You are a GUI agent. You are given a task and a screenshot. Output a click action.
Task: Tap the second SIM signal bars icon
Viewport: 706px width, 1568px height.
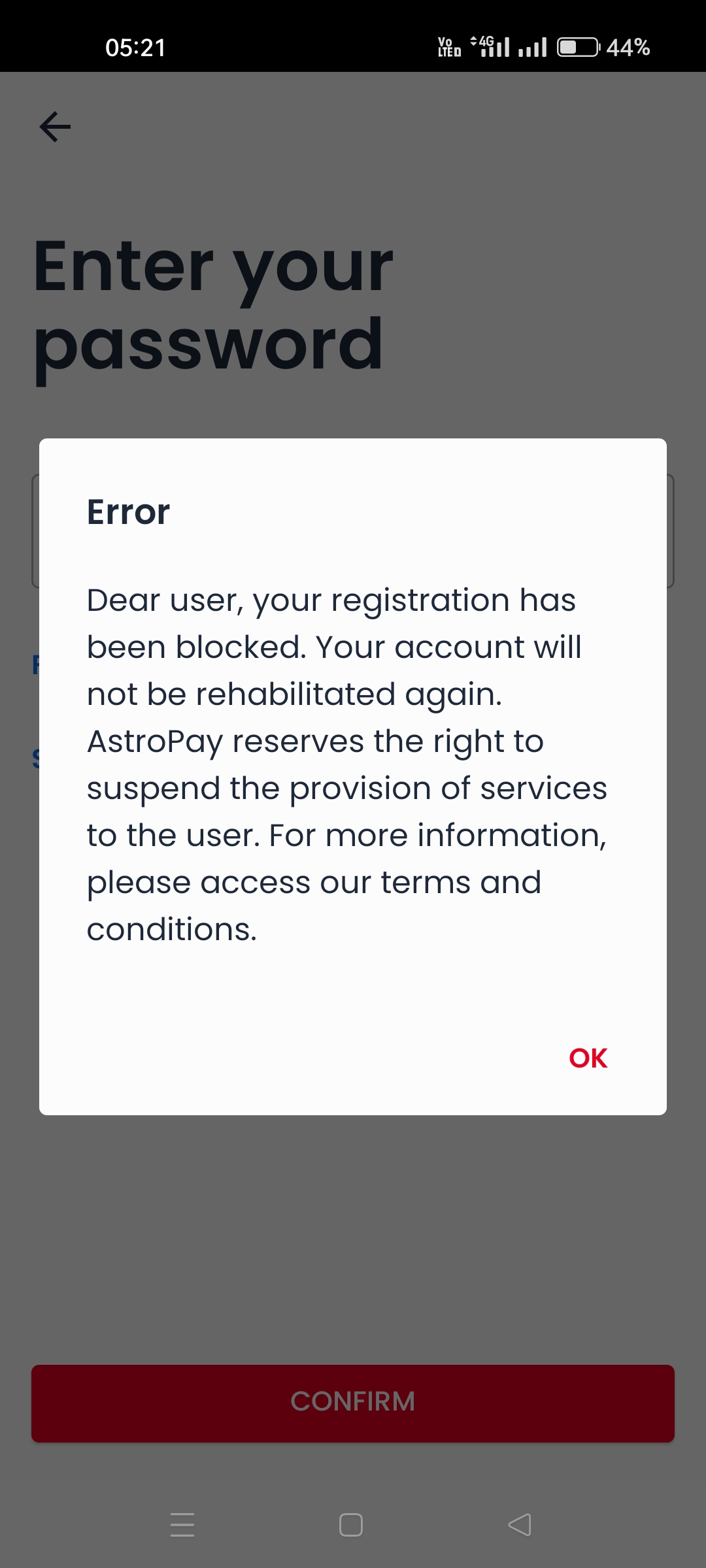pyautogui.click(x=533, y=48)
